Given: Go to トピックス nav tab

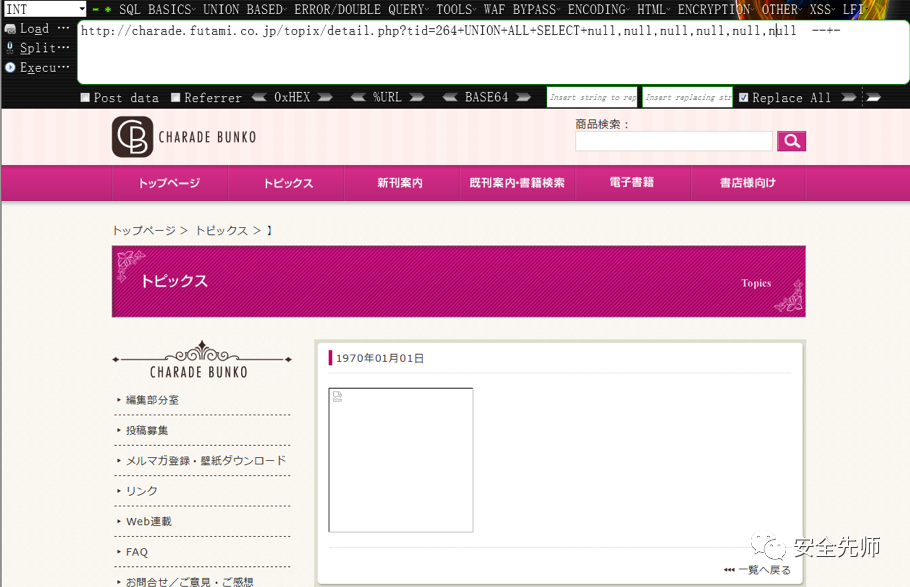Looking at the screenshot, I should (288, 183).
